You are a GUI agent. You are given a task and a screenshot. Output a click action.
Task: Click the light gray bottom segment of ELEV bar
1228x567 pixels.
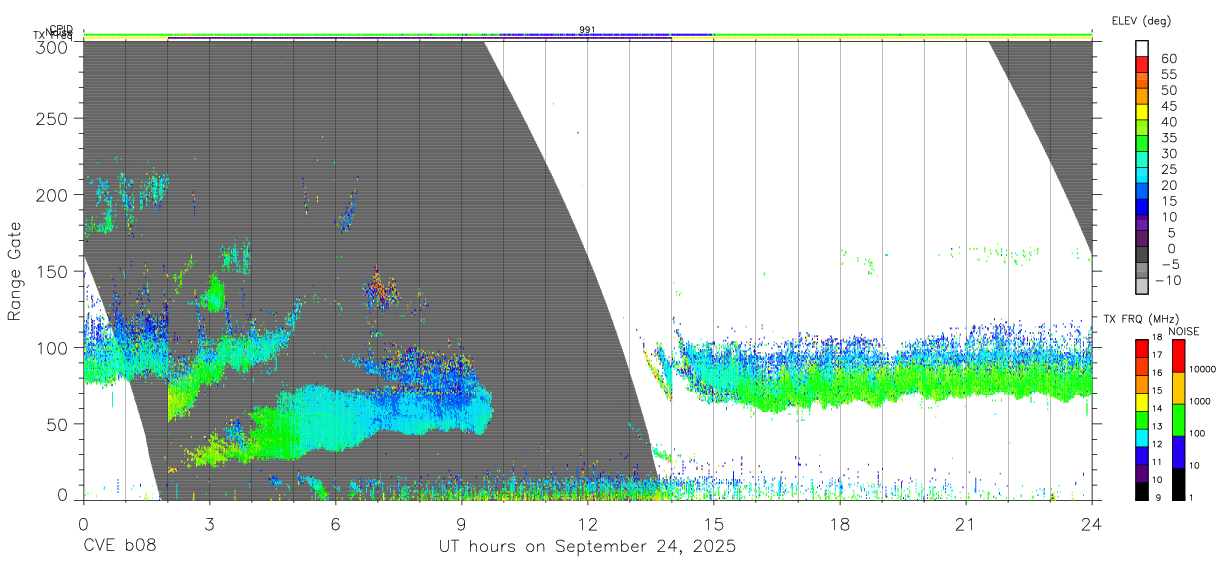coord(1142,287)
